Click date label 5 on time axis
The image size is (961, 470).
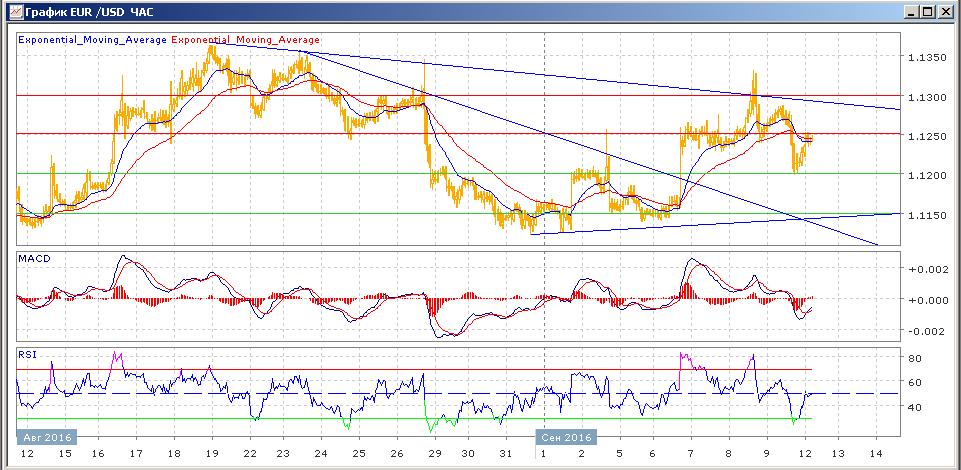pos(620,454)
